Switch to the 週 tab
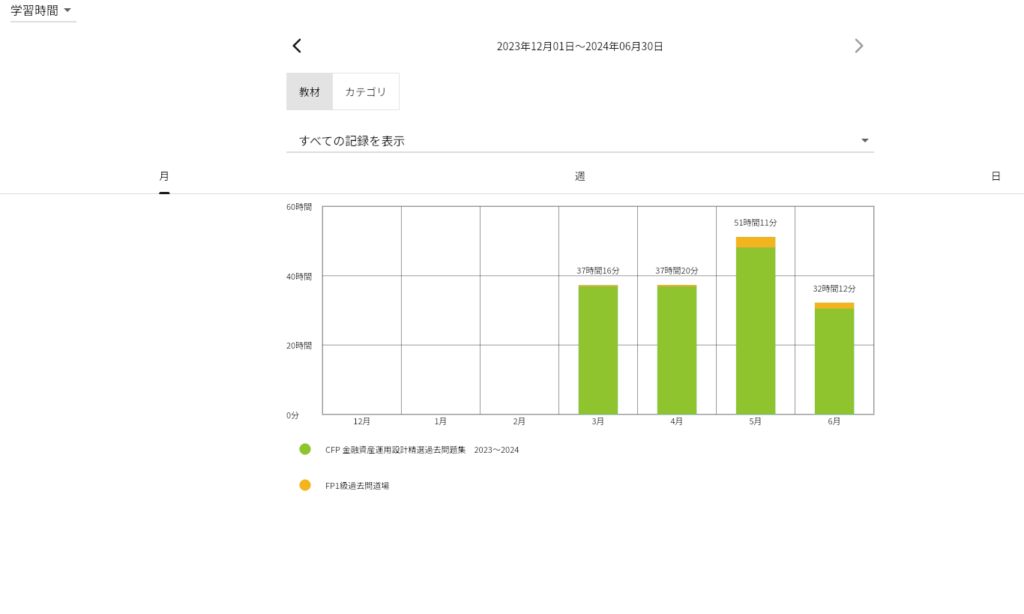Screen dimensions: 1024x614 pyautogui.click(x=580, y=176)
